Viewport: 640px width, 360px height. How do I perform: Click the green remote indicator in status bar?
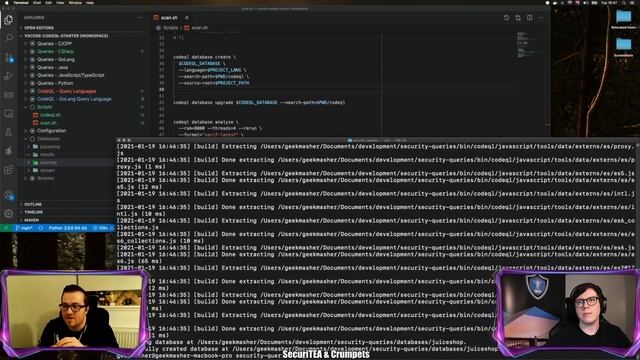6,228
